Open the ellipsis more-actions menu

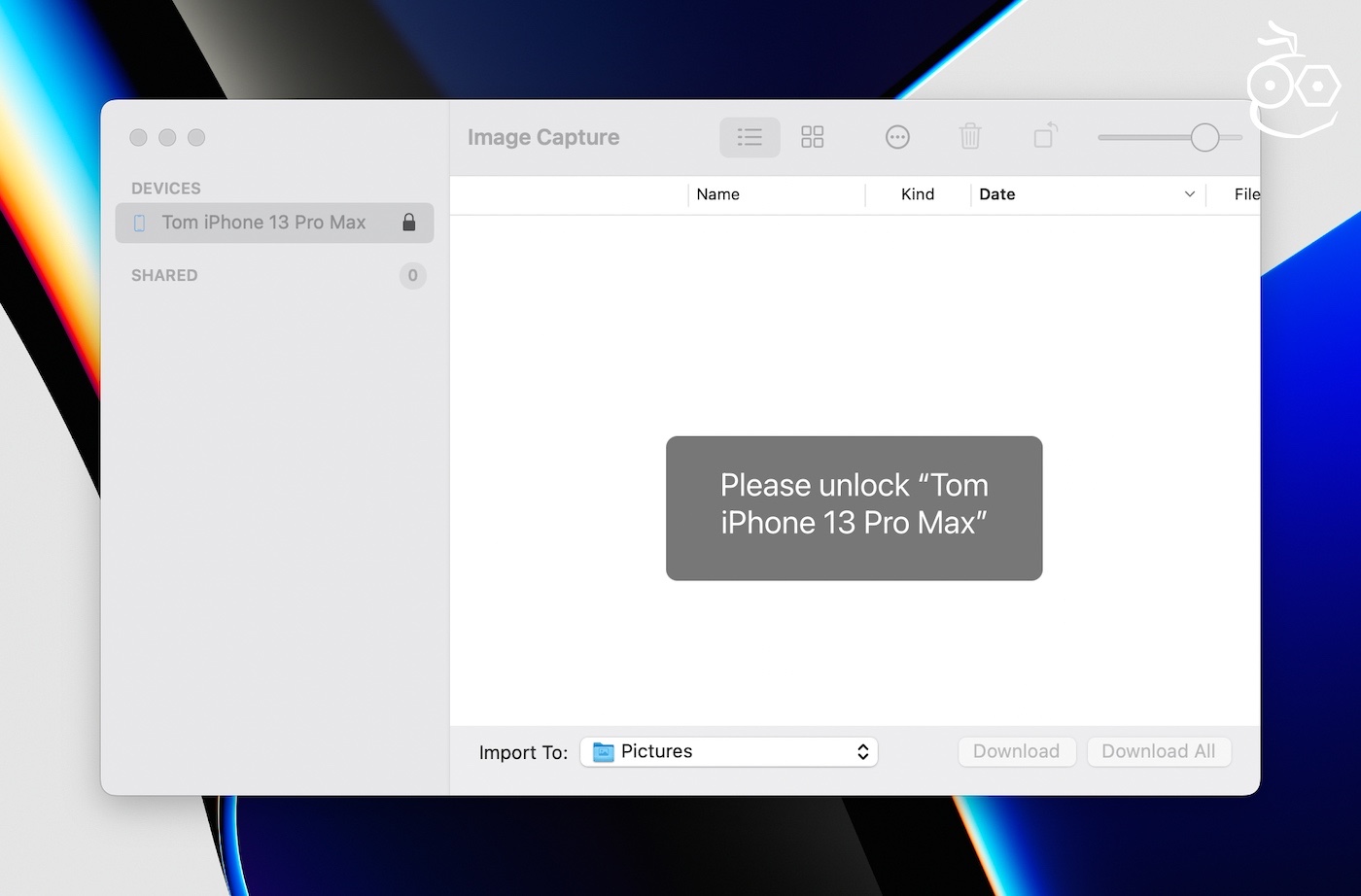(x=897, y=137)
